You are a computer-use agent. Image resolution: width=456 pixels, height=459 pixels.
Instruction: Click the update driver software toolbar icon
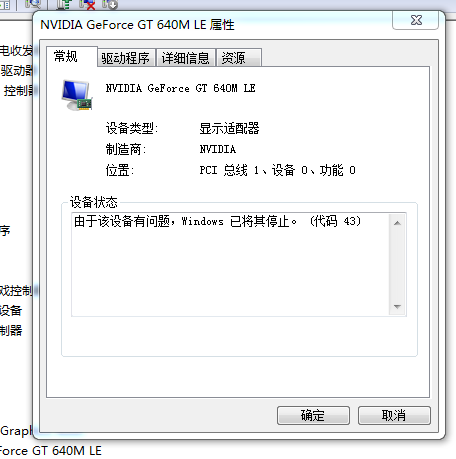coord(64,4)
